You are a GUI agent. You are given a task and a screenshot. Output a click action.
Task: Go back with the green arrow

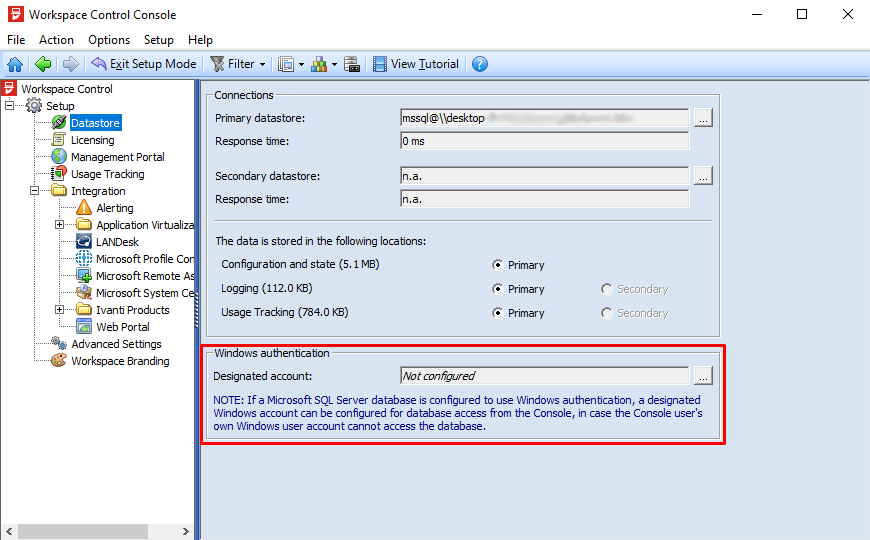point(43,64)
